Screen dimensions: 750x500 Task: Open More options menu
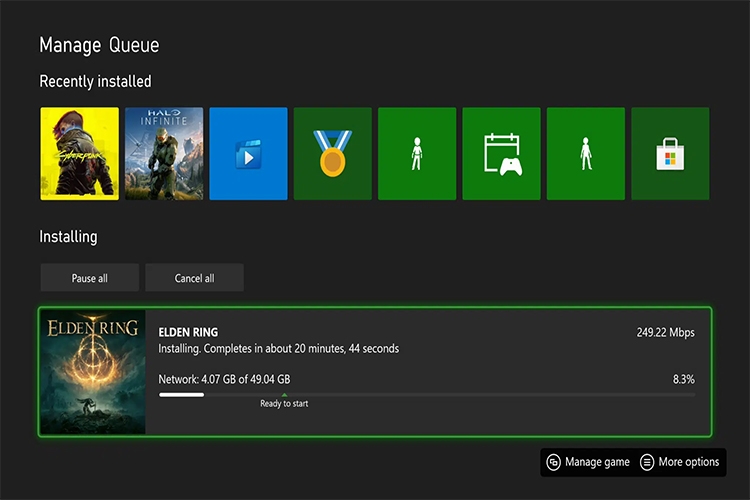(680, 462)
